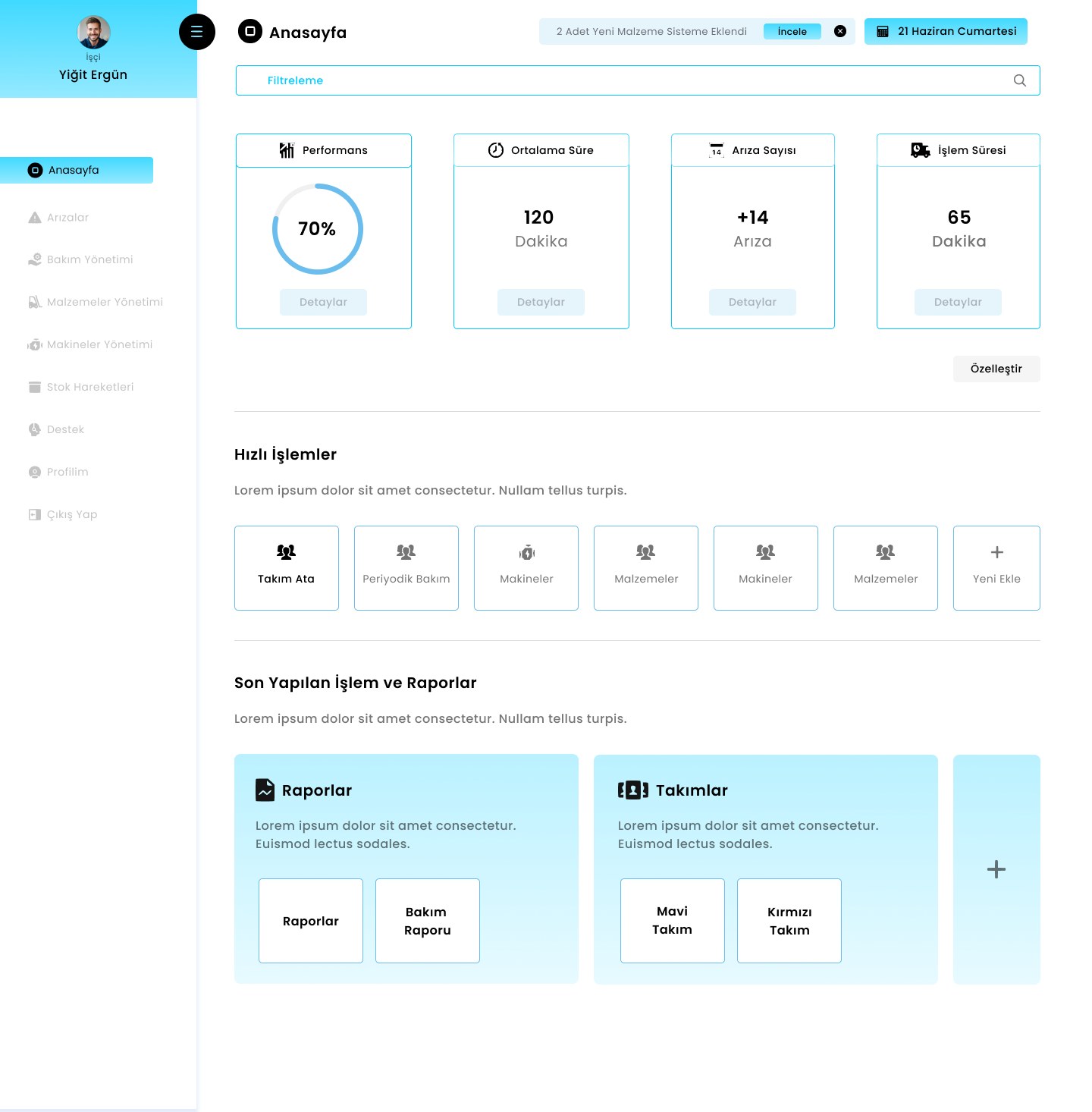Screen dimensions: 1092x1112
Task: Open the Bakım Raporu tile
Action: [x=428, y=921]
